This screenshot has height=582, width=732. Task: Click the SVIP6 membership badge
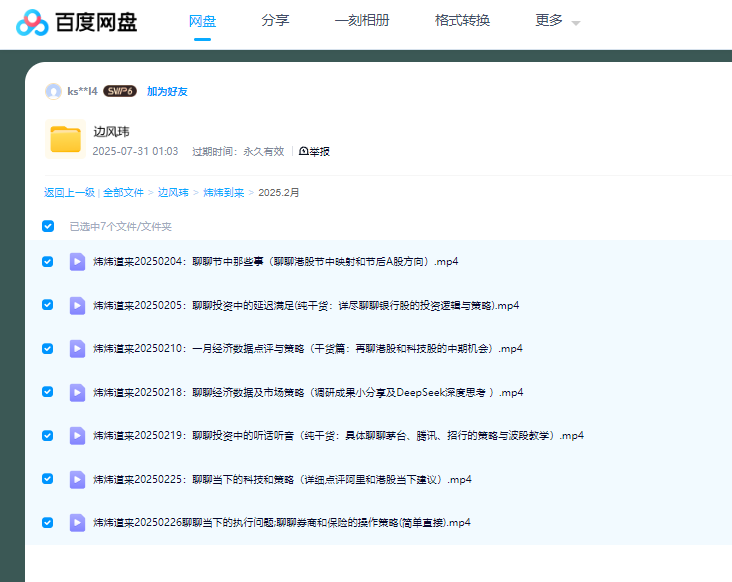pos(120,92)
